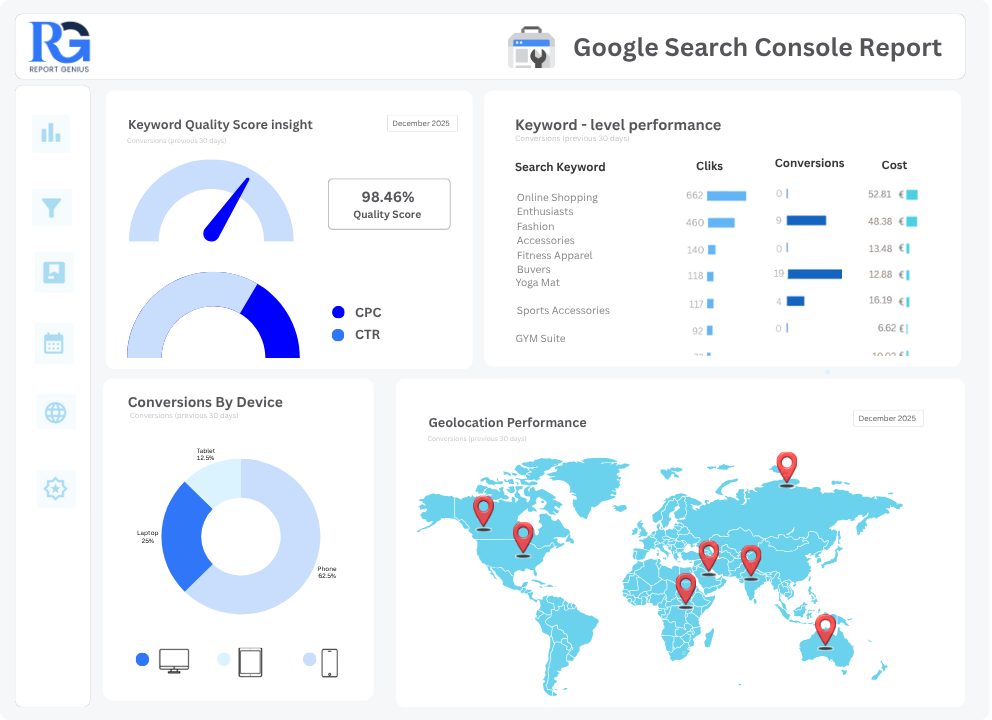Viewport: 992px width, 720px height.
Task: Click the light dot beside the phone icon
Action: (x=309, y=659)
